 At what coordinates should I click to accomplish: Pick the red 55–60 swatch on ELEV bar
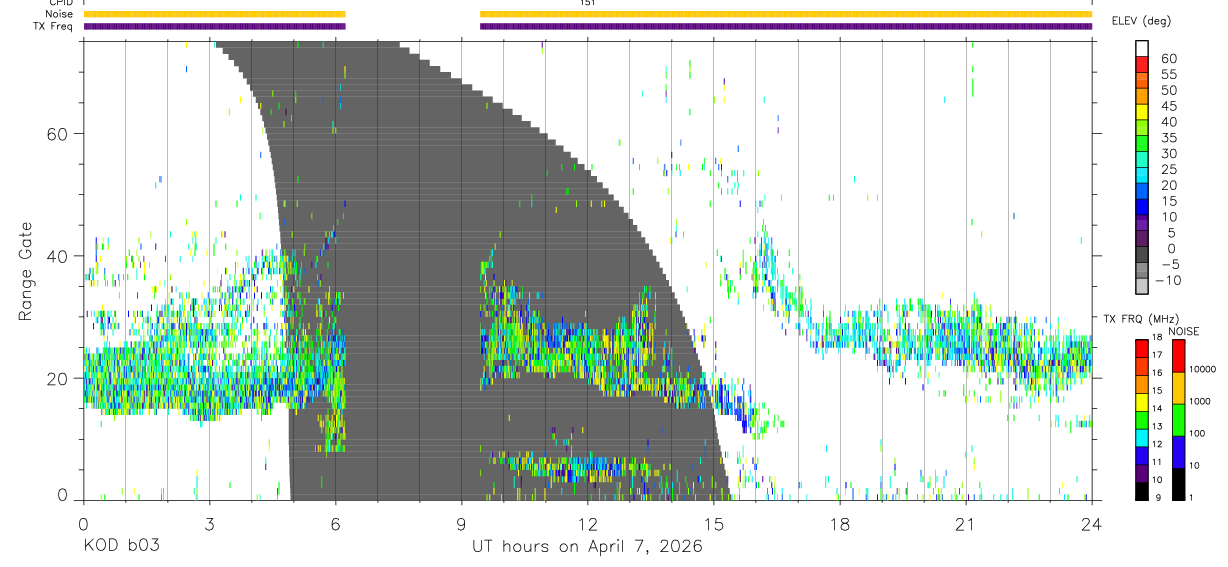(1142, 64)
